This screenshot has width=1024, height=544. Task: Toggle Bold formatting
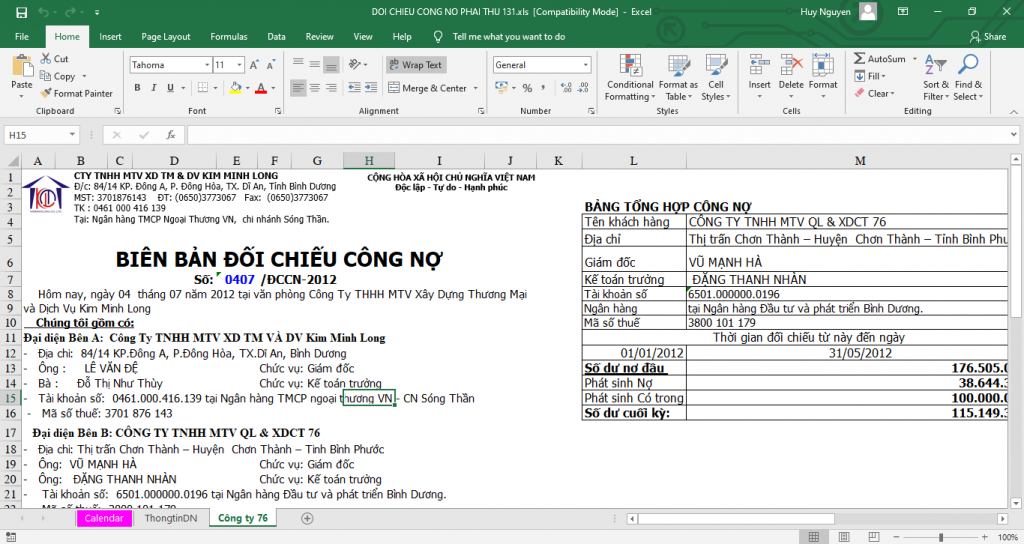coord(136,88)
